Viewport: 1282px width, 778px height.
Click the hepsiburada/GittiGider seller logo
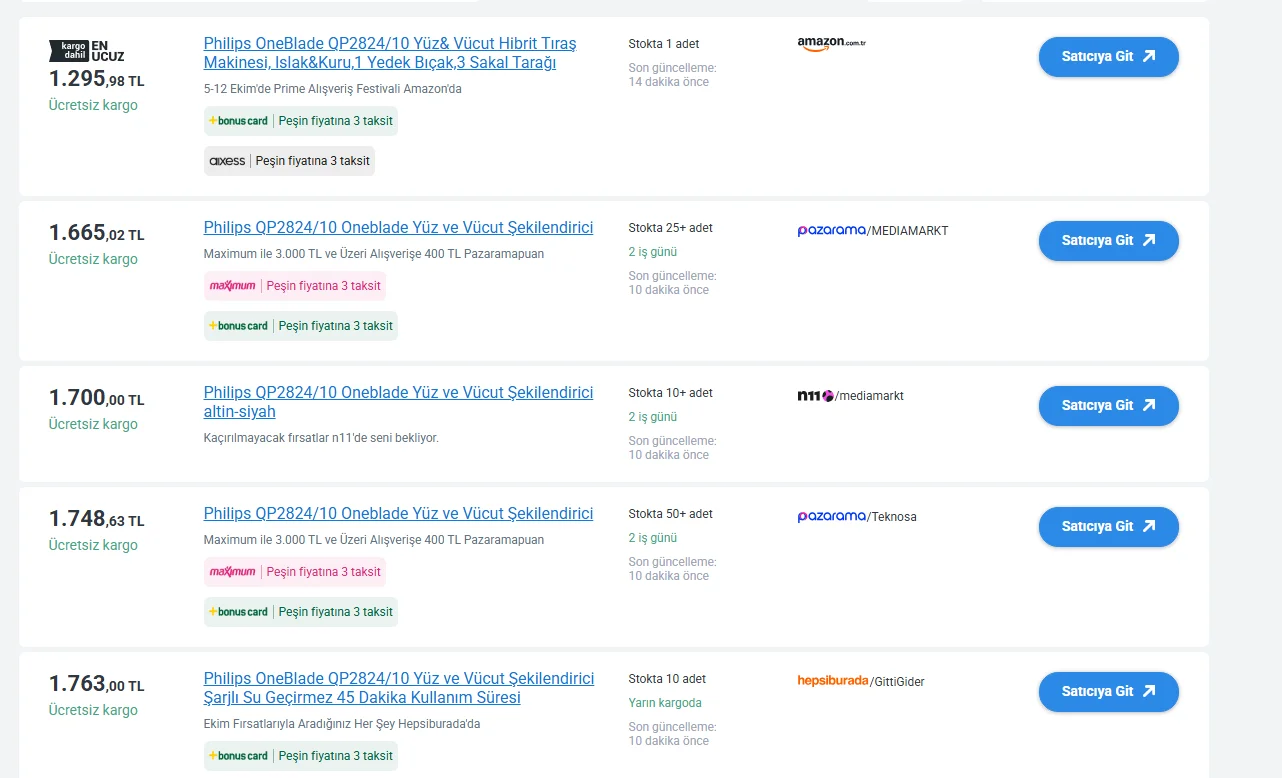(x=861, y=681)
